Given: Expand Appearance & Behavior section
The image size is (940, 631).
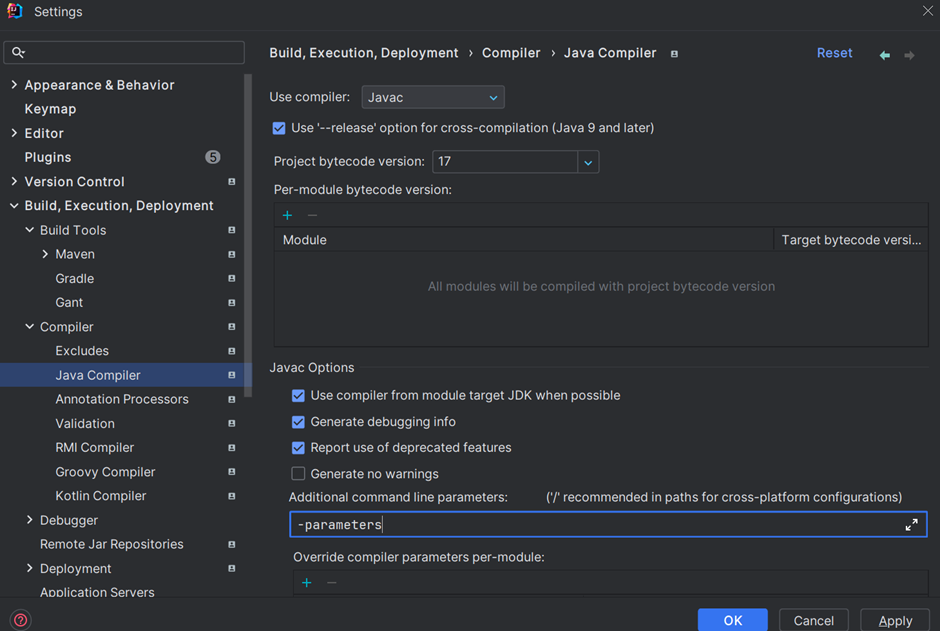Looking at the screenshot, I should [x=14, y=85].
